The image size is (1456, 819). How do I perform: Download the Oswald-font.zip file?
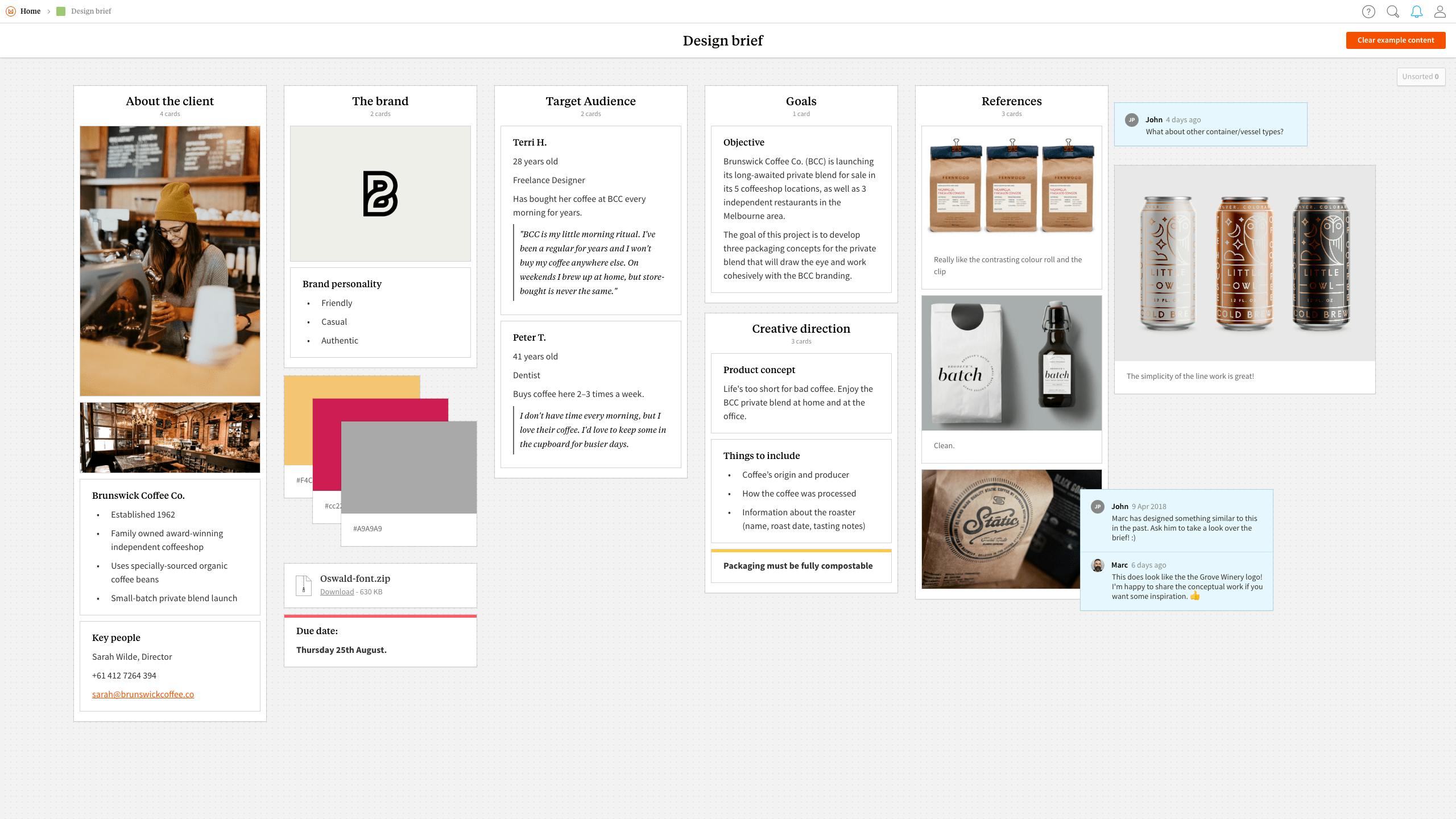pos(337,591)
